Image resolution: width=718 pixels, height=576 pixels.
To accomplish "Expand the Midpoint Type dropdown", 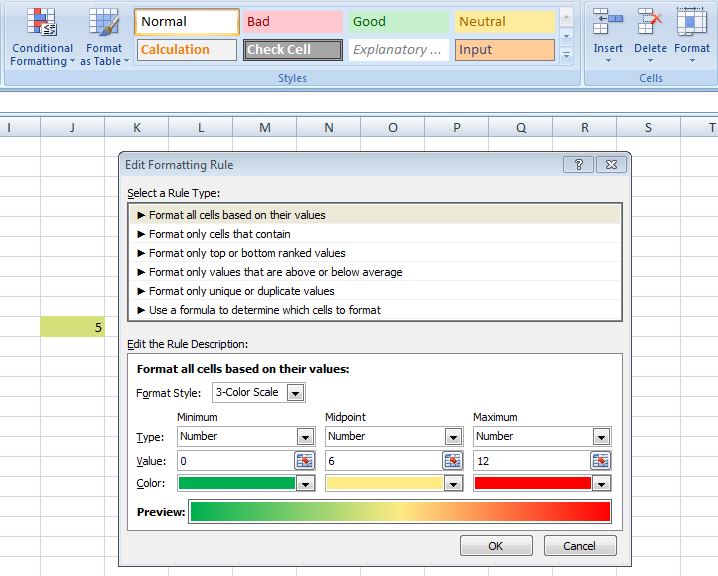I will coord(452,437).
